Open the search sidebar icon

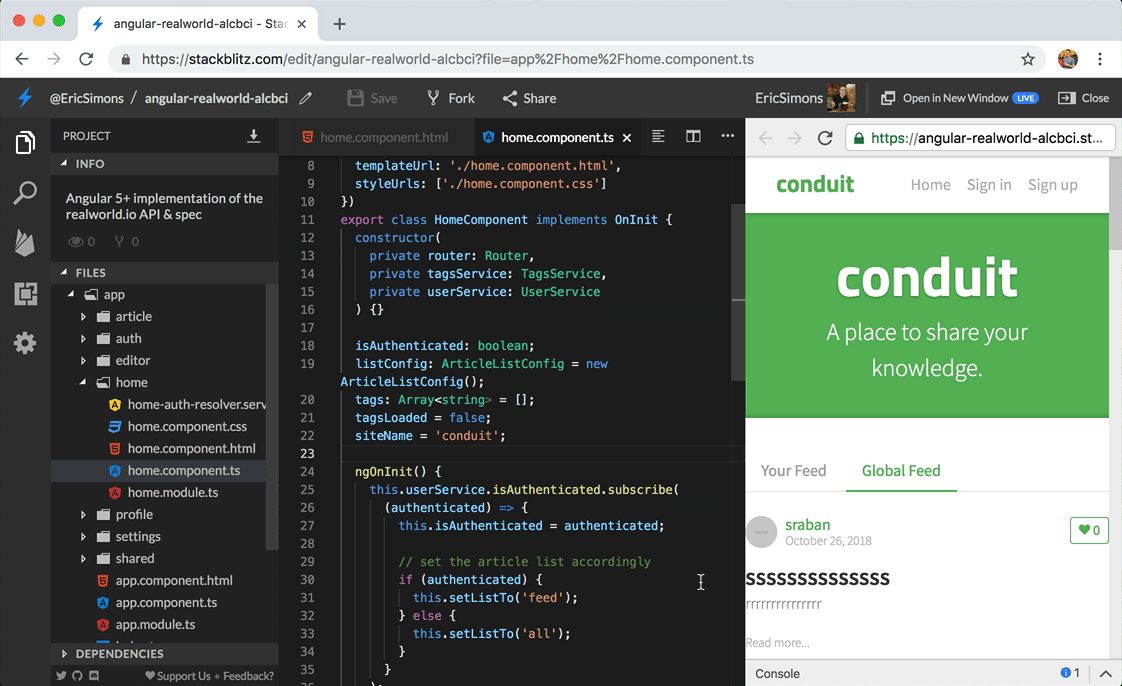click(25, 192)
